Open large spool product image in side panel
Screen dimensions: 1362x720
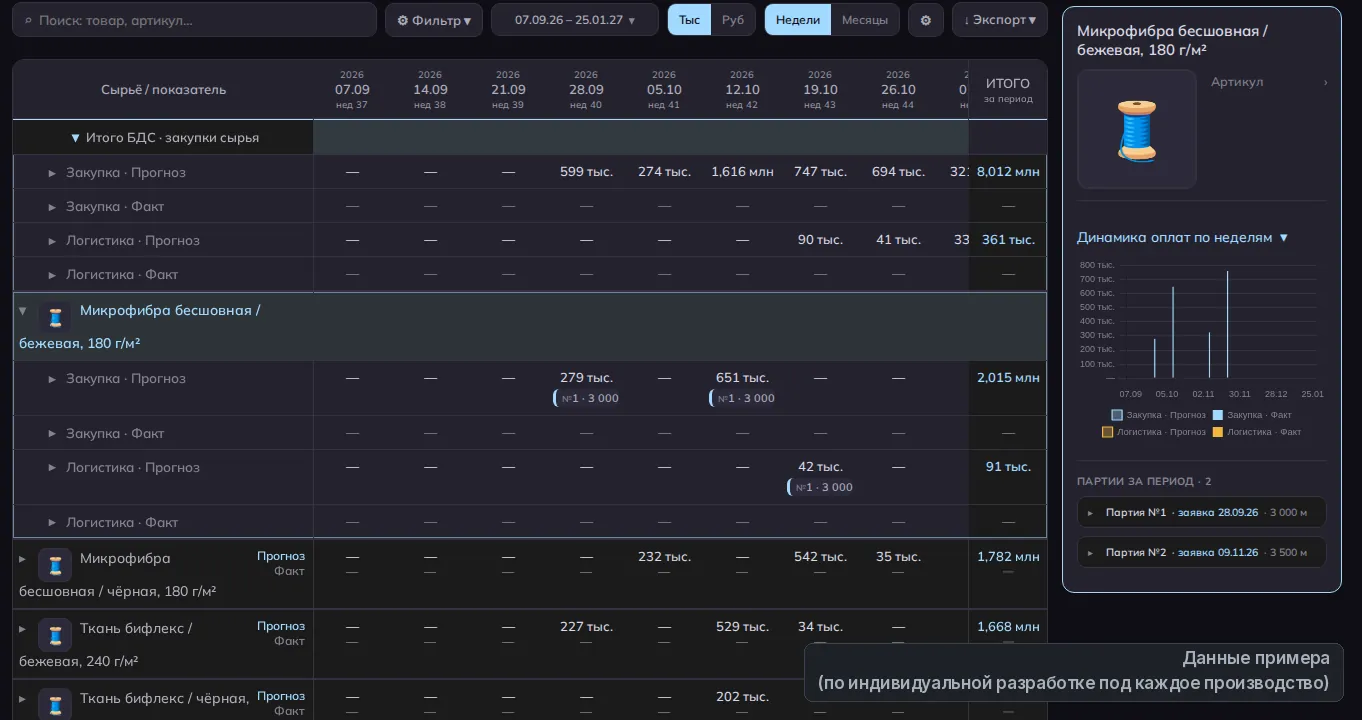(1136, 130)
